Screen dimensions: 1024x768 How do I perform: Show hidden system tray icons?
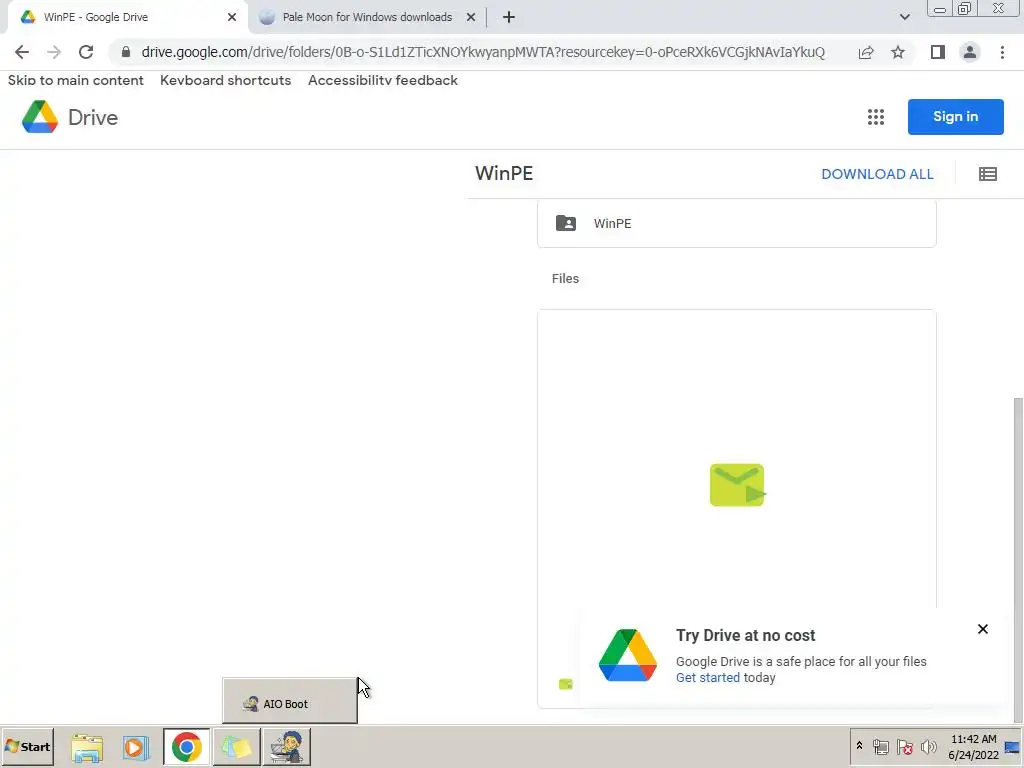[859, 746]
